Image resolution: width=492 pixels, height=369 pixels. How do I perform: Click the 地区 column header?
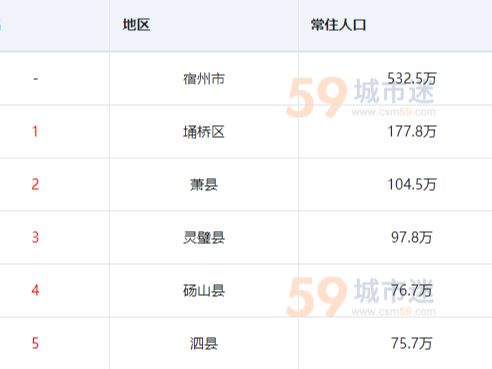[x=136, y=25]
